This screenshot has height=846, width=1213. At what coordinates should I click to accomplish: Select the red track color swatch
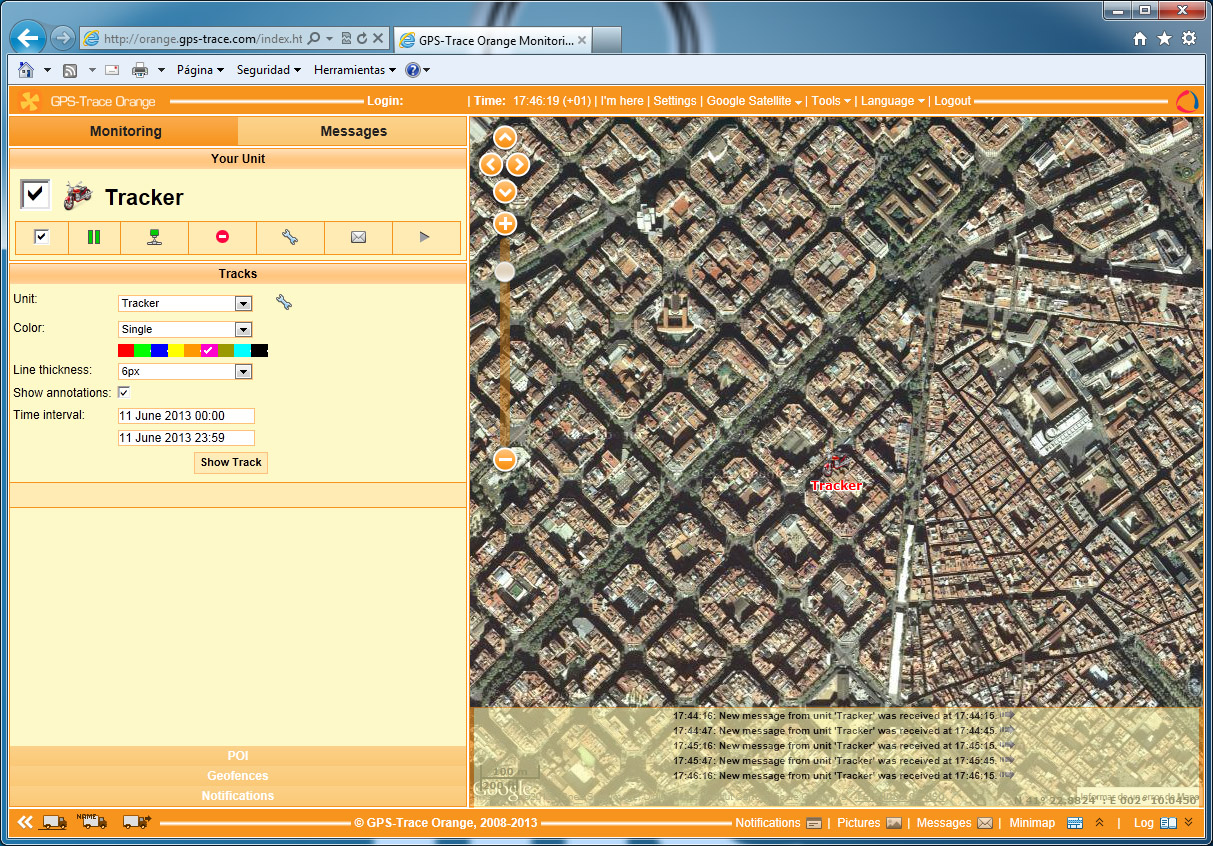tap(126, 350)
